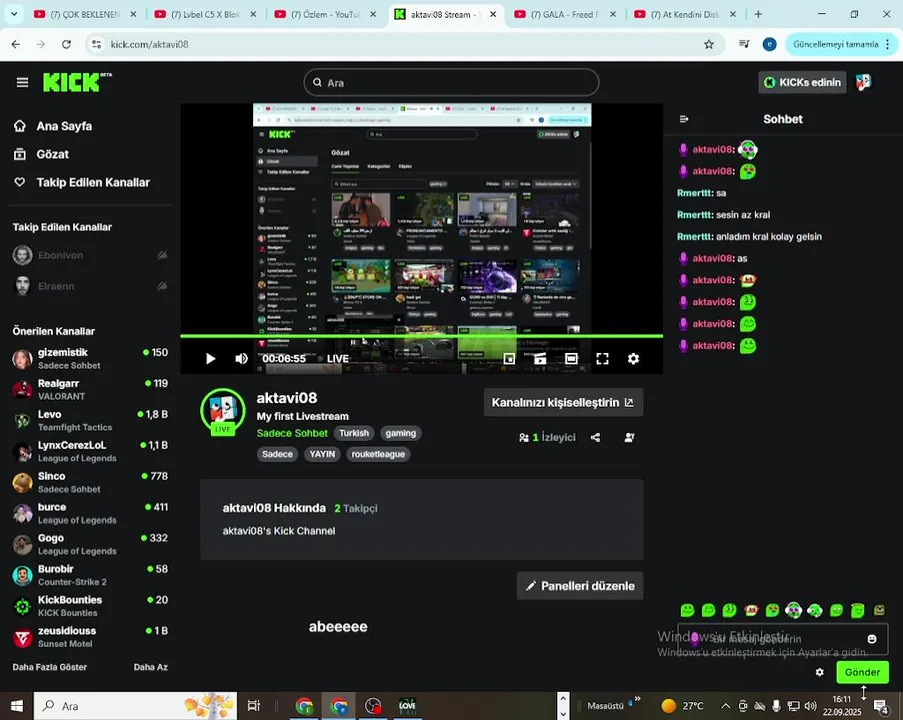Image resolution: width=903 pixels, height=720 pixels.
Task: Insert the first green smiley quick emote
Action: 687,610
